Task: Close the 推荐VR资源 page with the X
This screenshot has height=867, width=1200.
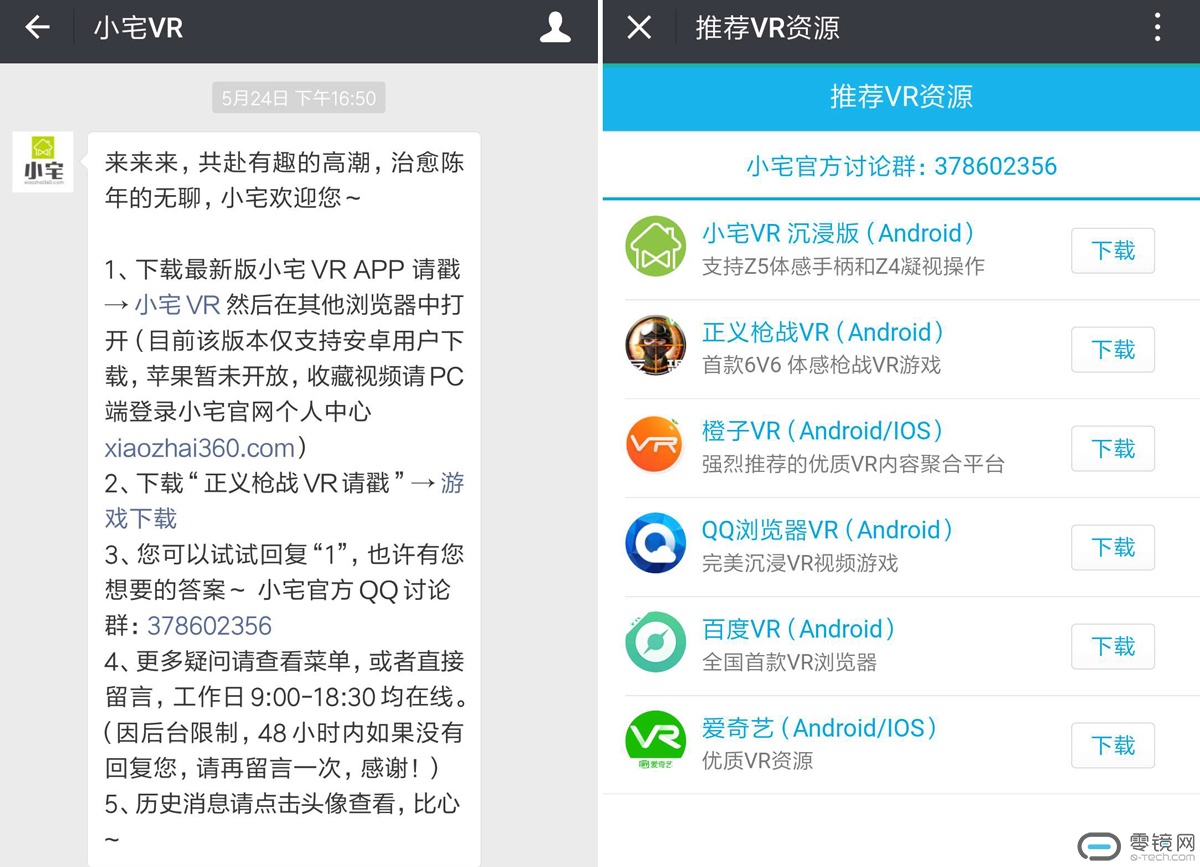Action: pyautogui.click(x=639, y=28)
